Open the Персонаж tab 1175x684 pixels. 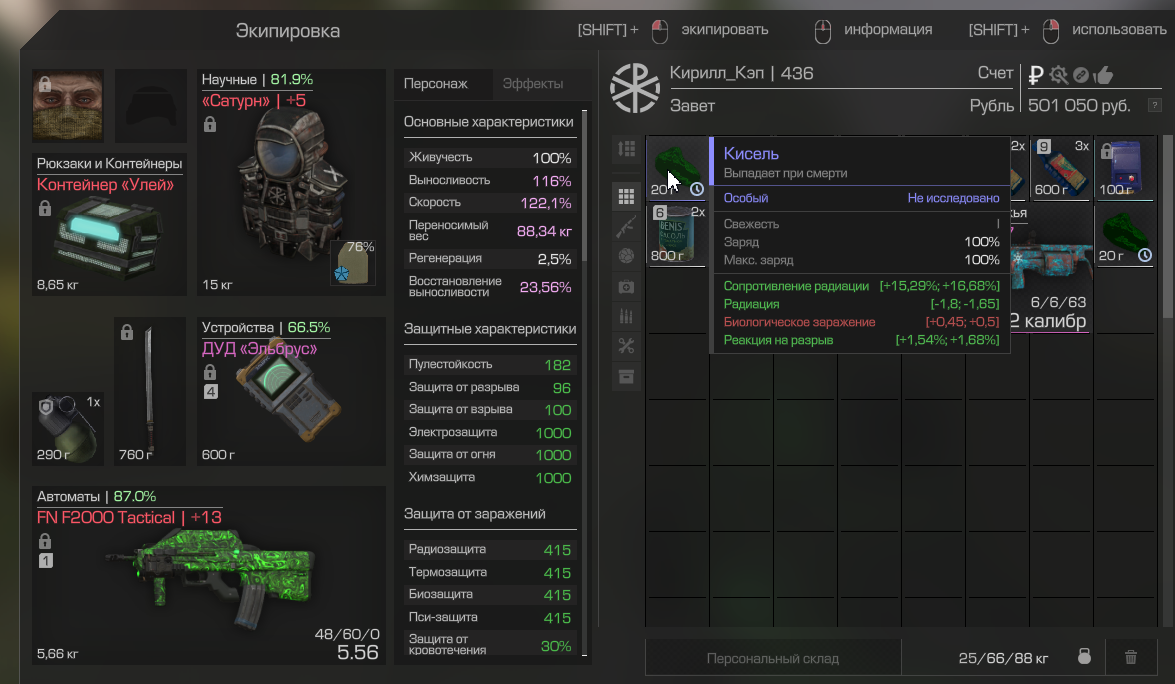435,84
